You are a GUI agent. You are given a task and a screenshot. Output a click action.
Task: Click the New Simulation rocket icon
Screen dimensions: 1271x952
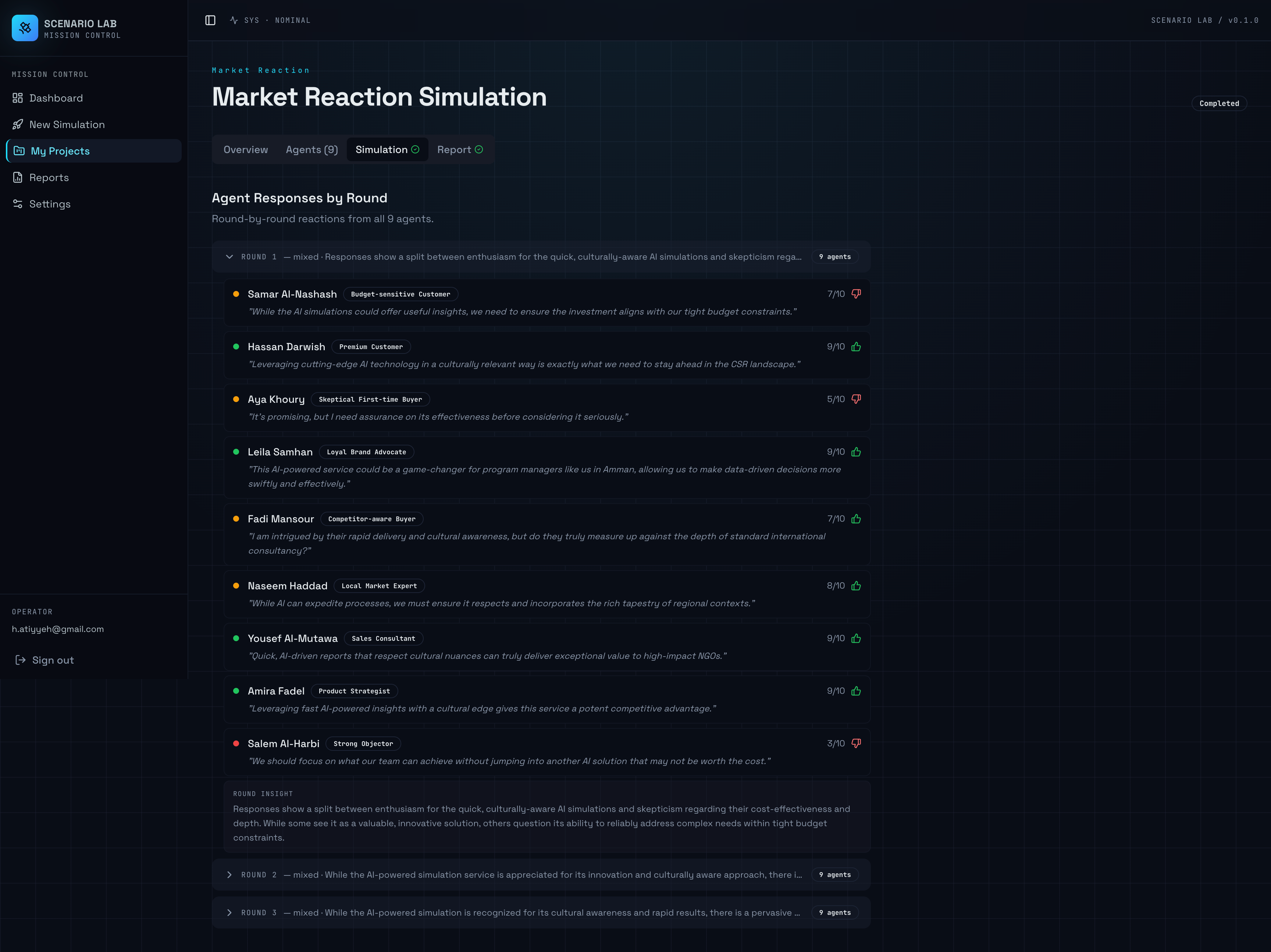18,125
